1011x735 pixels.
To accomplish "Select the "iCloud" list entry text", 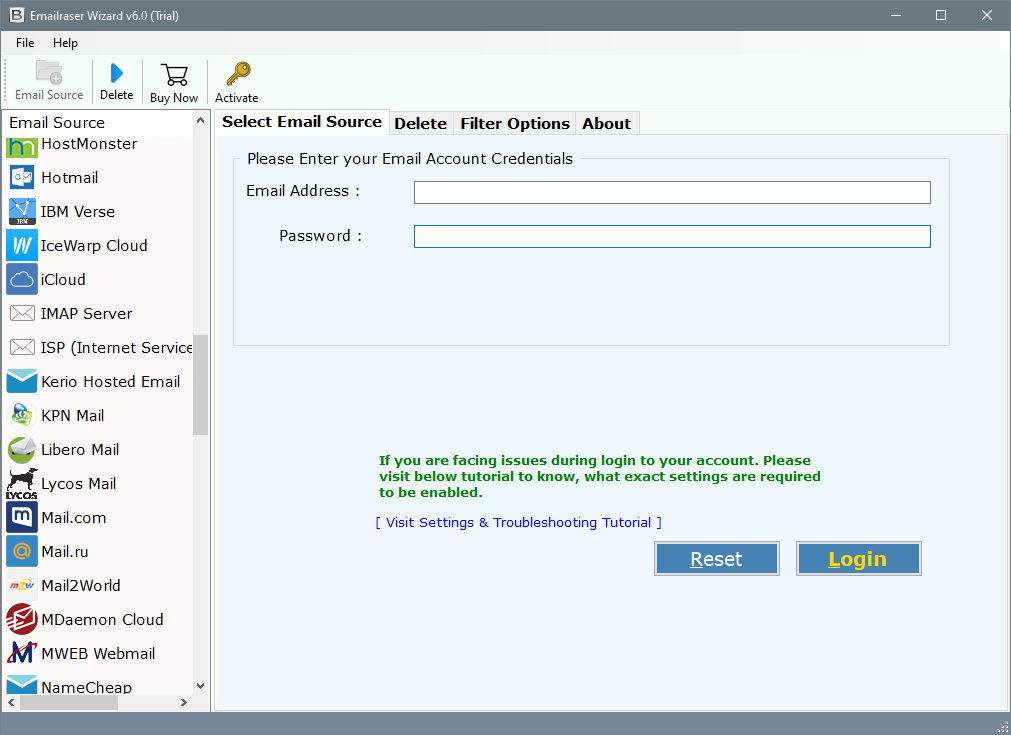I will (63, 280).
